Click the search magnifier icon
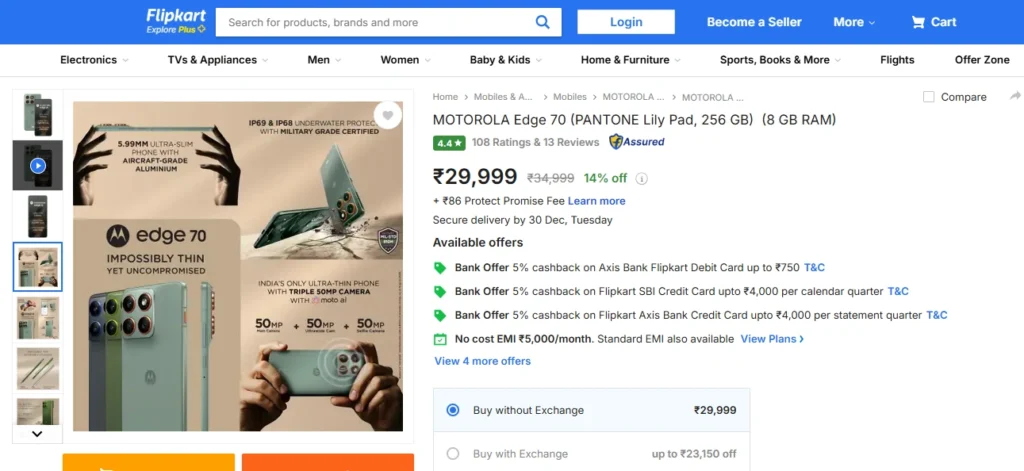 click(542, 22)
